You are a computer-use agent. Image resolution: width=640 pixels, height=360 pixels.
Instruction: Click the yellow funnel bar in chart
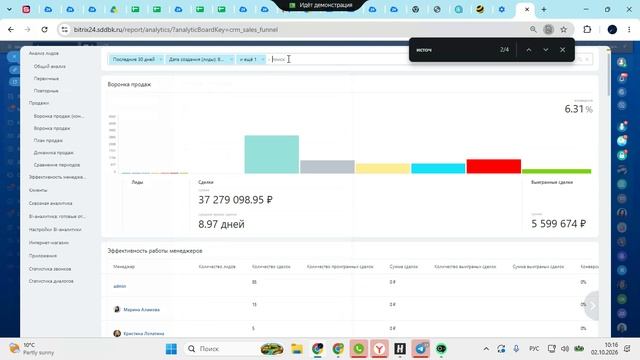pos(383,169)
